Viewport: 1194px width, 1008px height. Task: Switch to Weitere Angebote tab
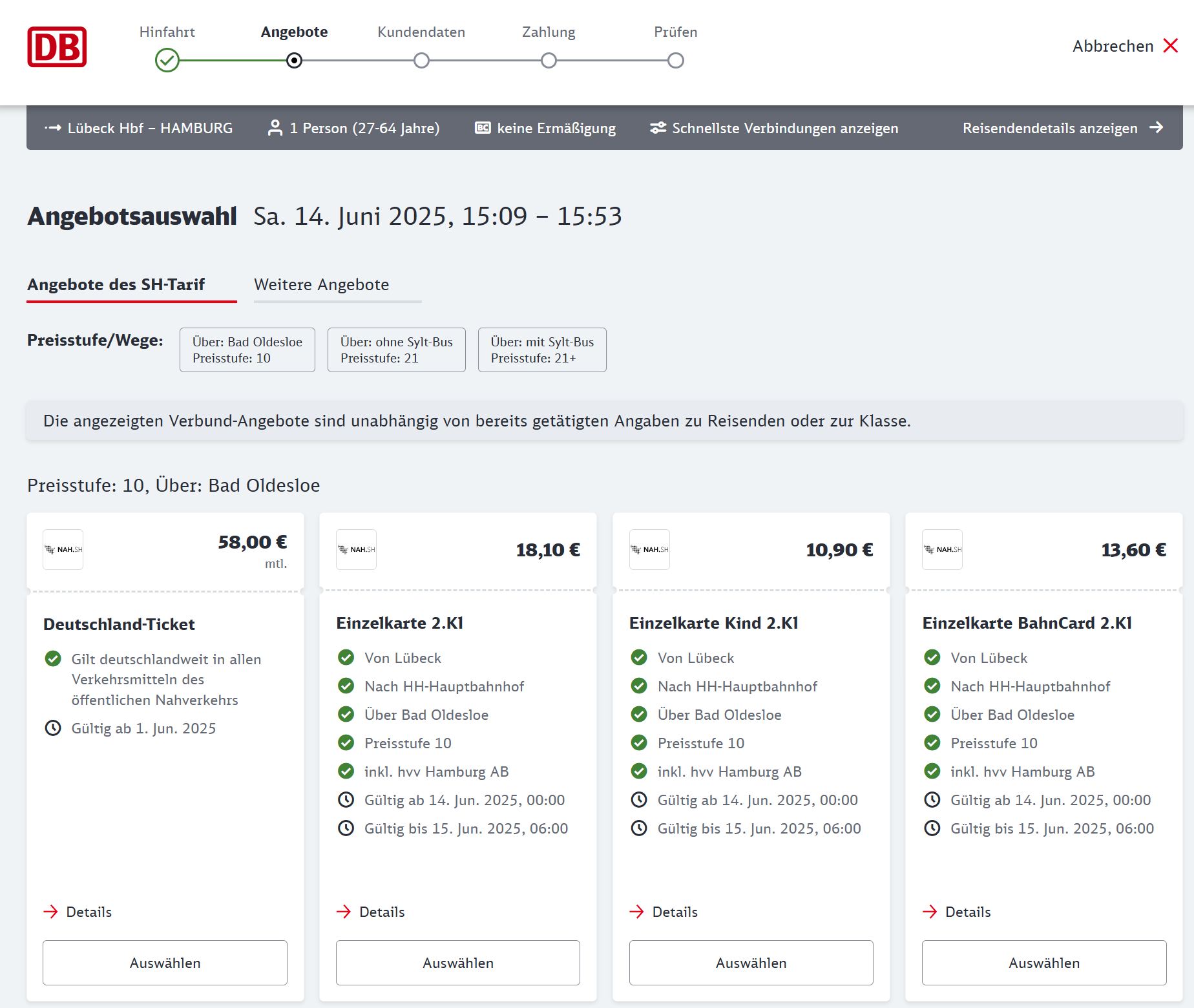[x=322, y=285]
